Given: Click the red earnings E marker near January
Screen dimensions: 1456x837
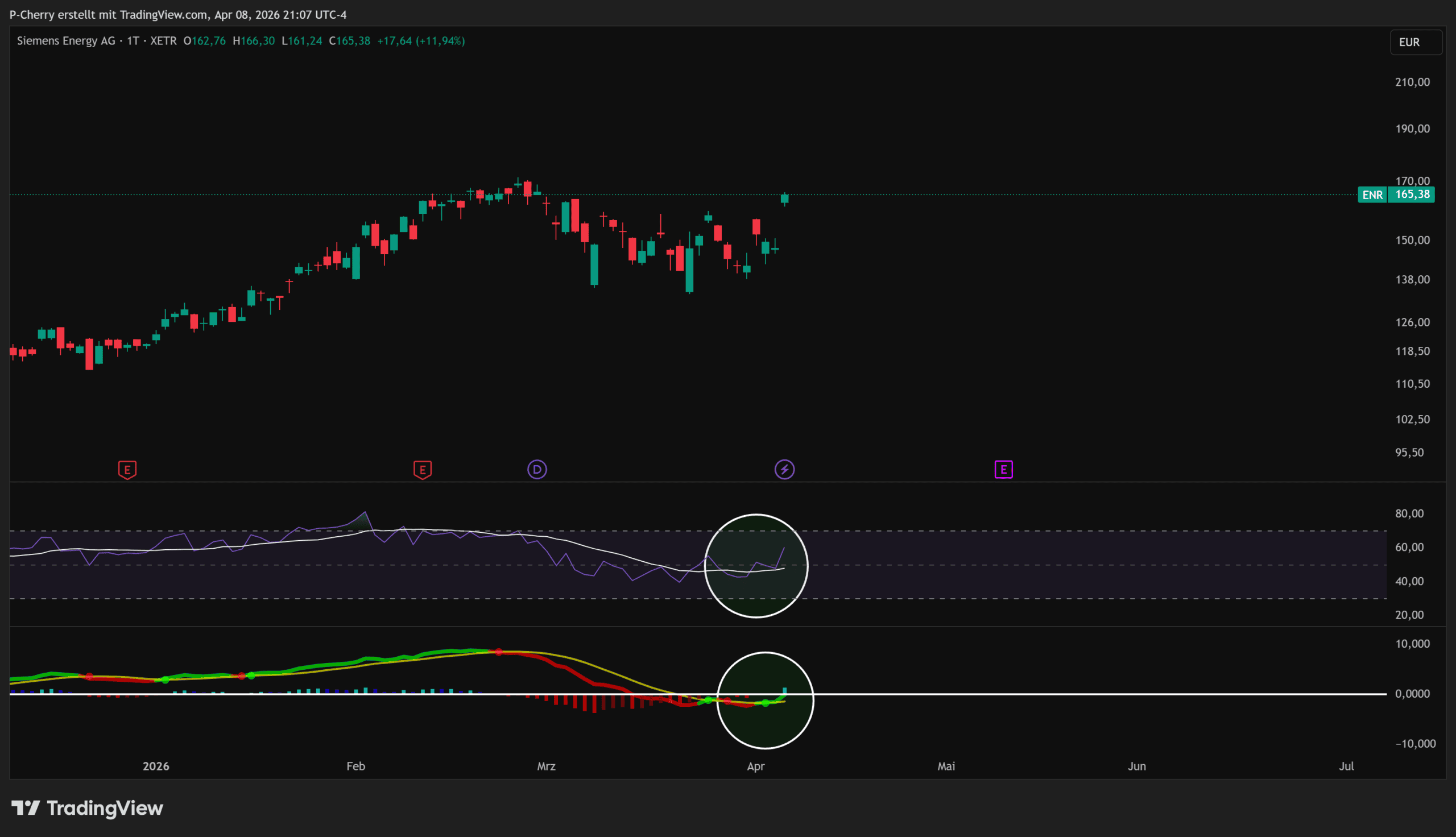Looking at the screenshot, I should (x=127, y=470).
